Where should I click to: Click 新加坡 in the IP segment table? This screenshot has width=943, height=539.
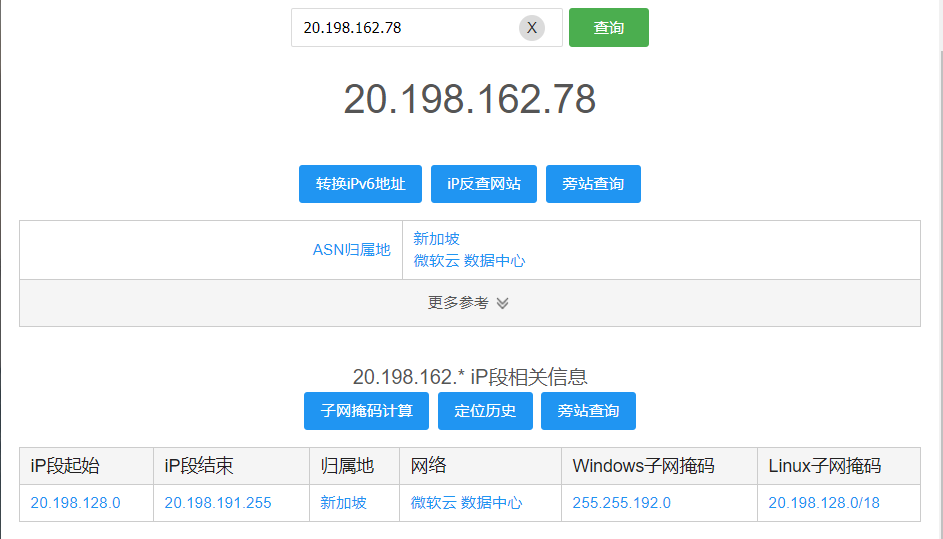343,503
